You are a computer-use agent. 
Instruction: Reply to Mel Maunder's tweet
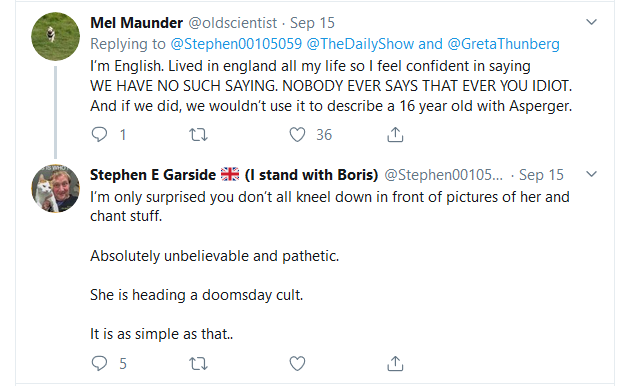pyautogui.click(x=99, y=135)
